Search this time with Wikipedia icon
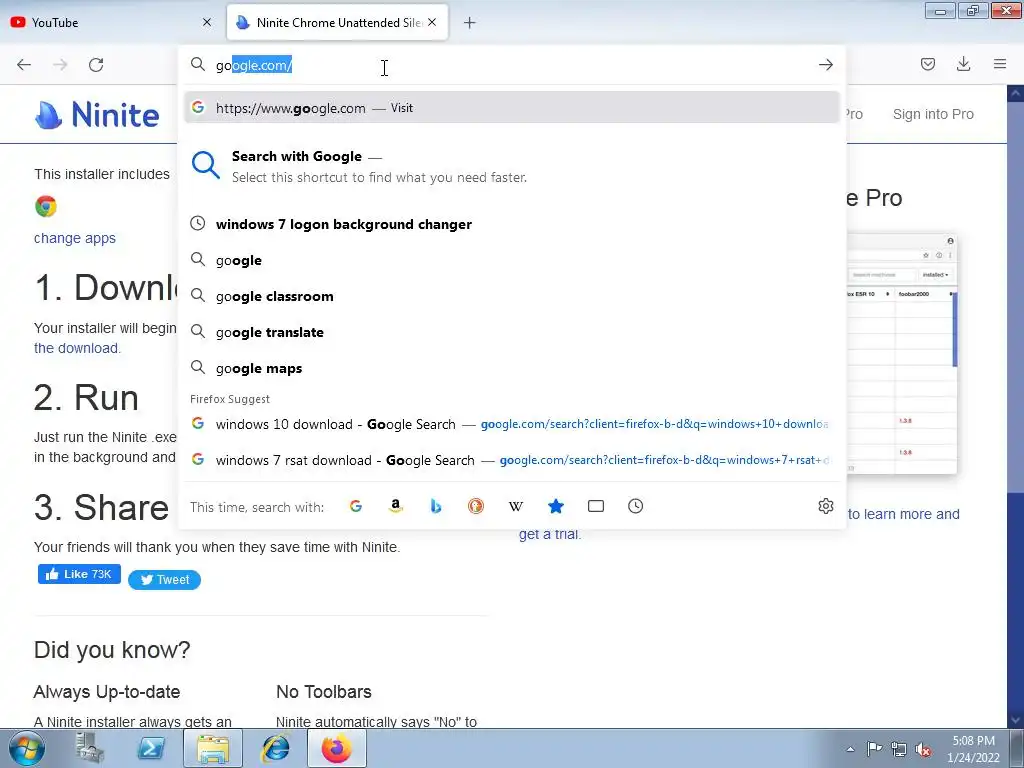 point(515,506)
